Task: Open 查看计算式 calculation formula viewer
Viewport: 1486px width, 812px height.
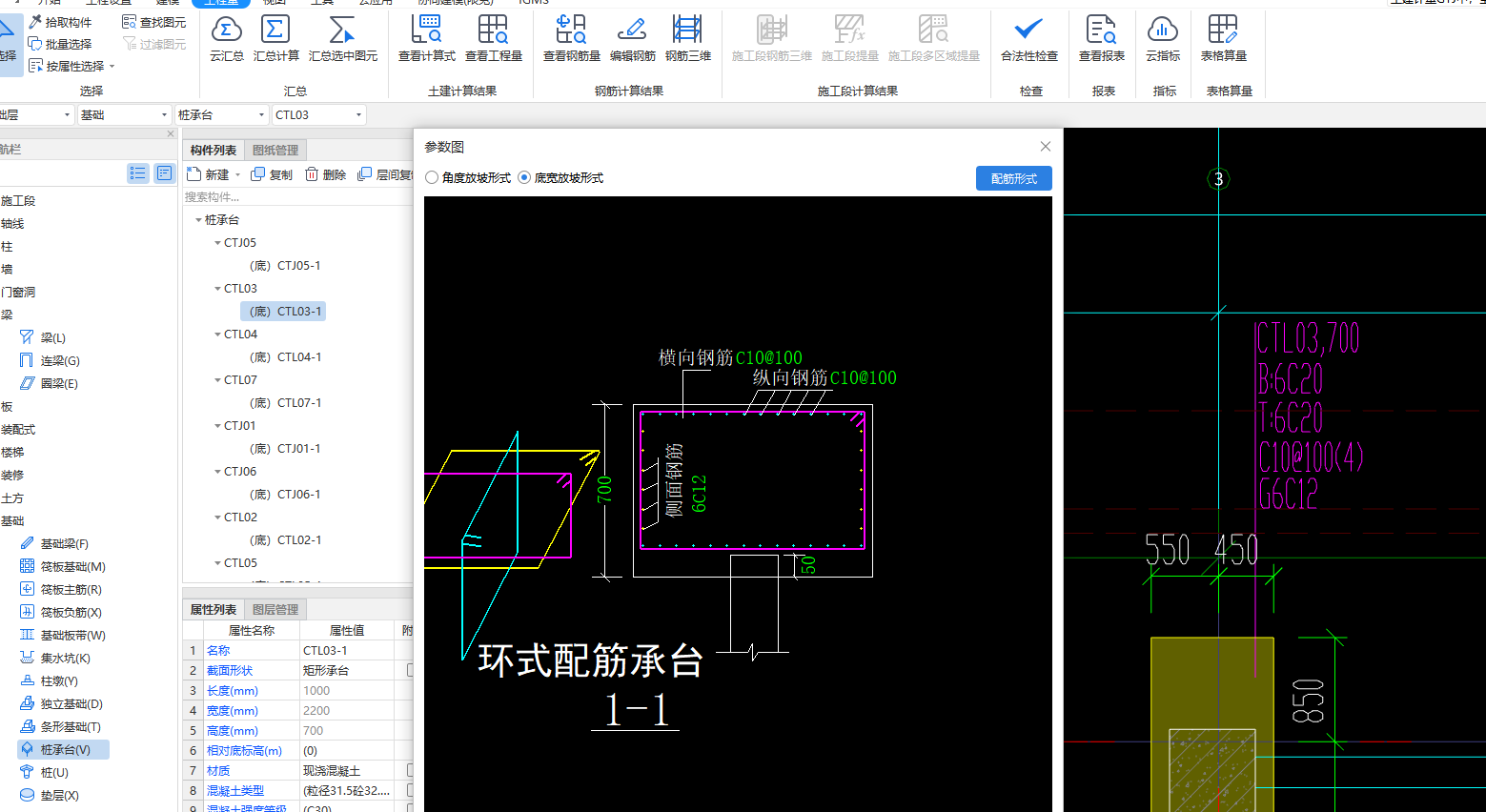Action: [x=426, y=39]
